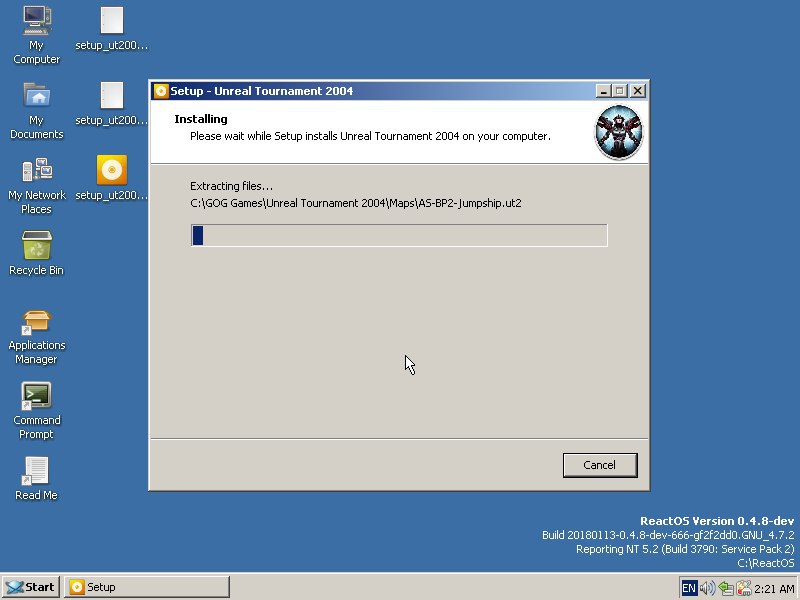Open the Start menu
800x600 pixels.
[x=31, y=587]
